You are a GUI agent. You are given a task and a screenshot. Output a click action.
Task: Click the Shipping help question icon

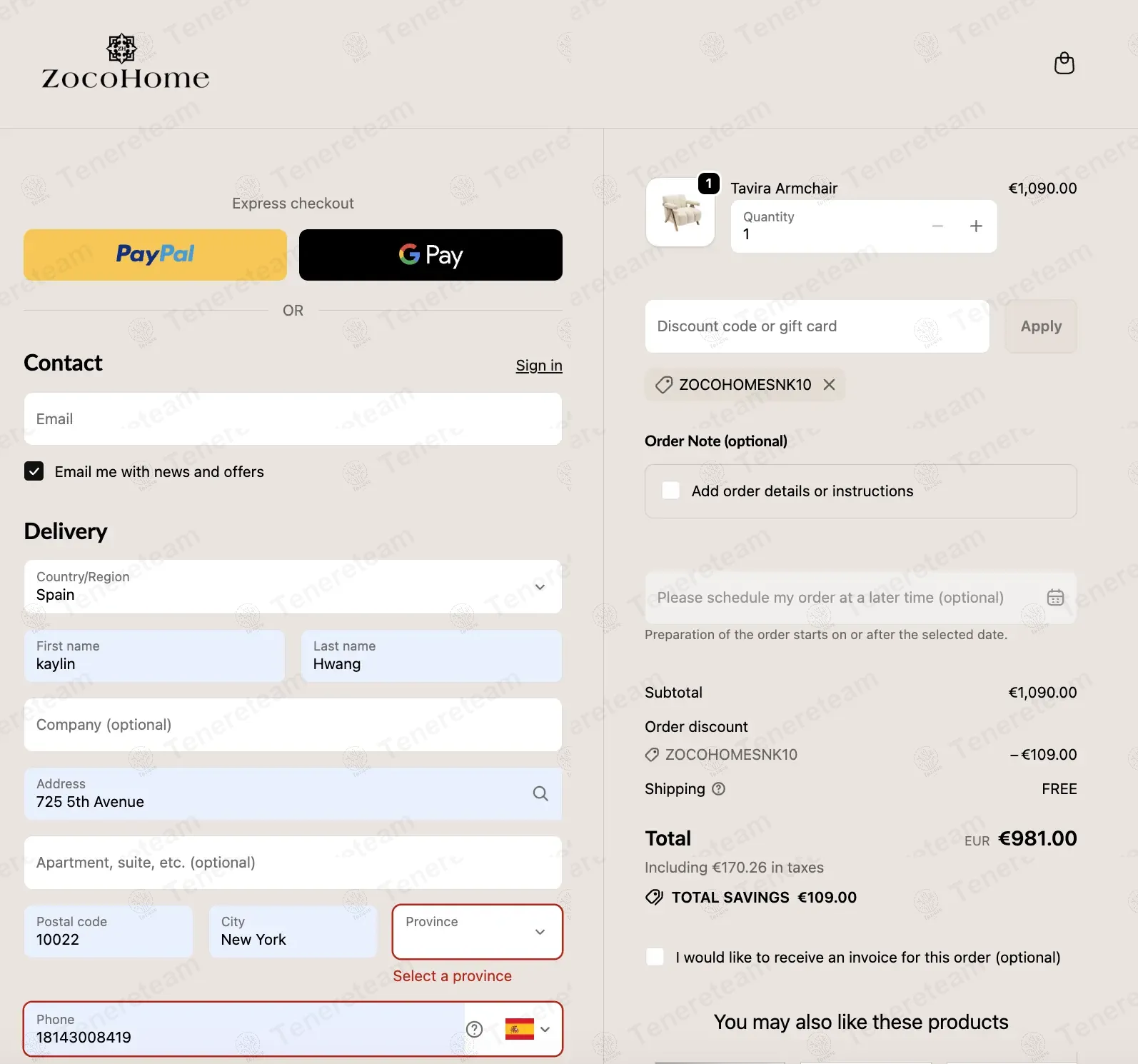point(719,789)
